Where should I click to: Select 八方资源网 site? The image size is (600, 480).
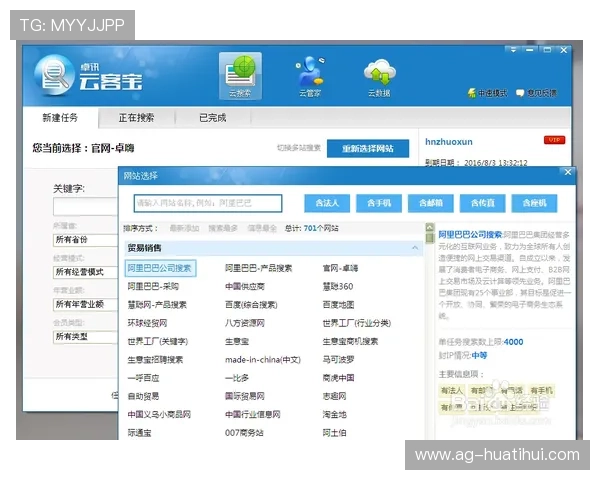point(245,323)
